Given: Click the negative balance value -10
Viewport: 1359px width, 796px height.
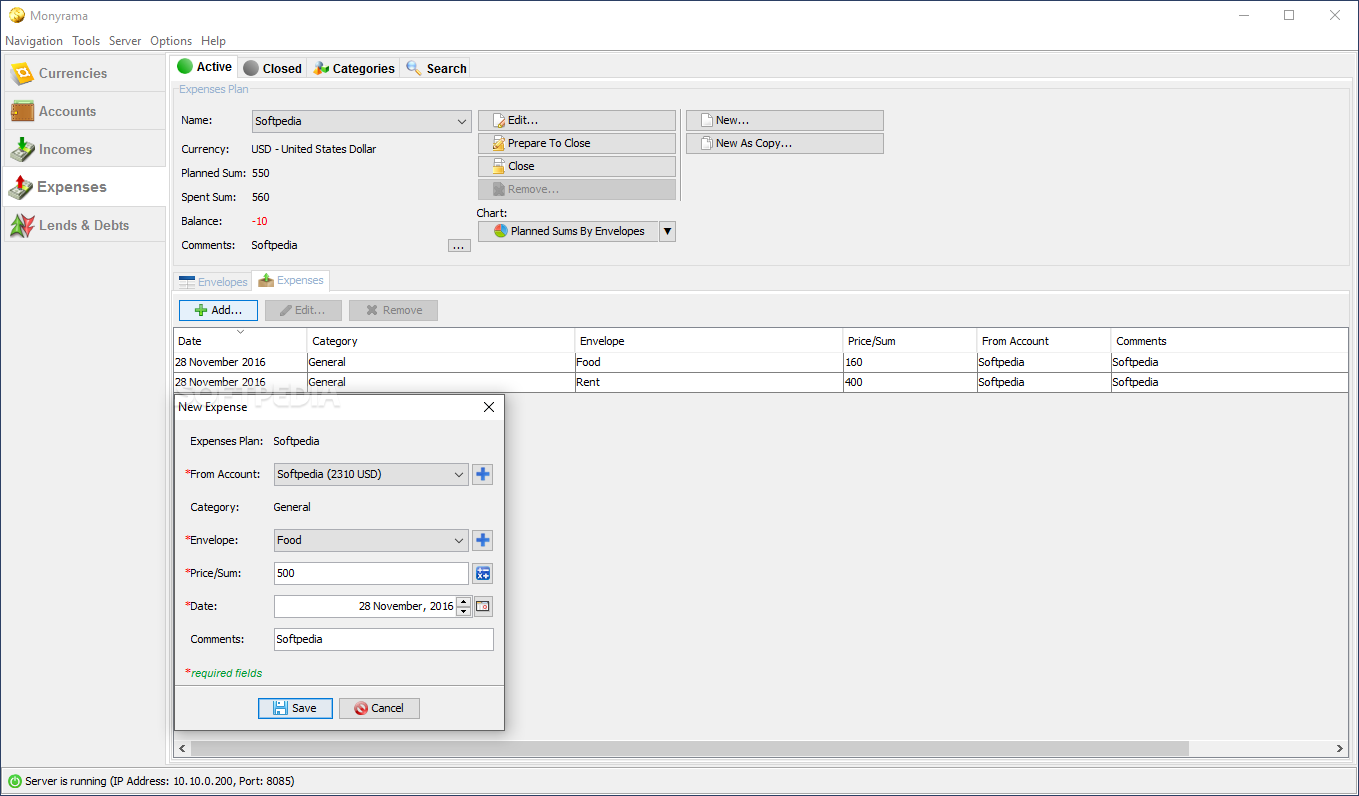Looking at the screenshot, I should 260,221.
